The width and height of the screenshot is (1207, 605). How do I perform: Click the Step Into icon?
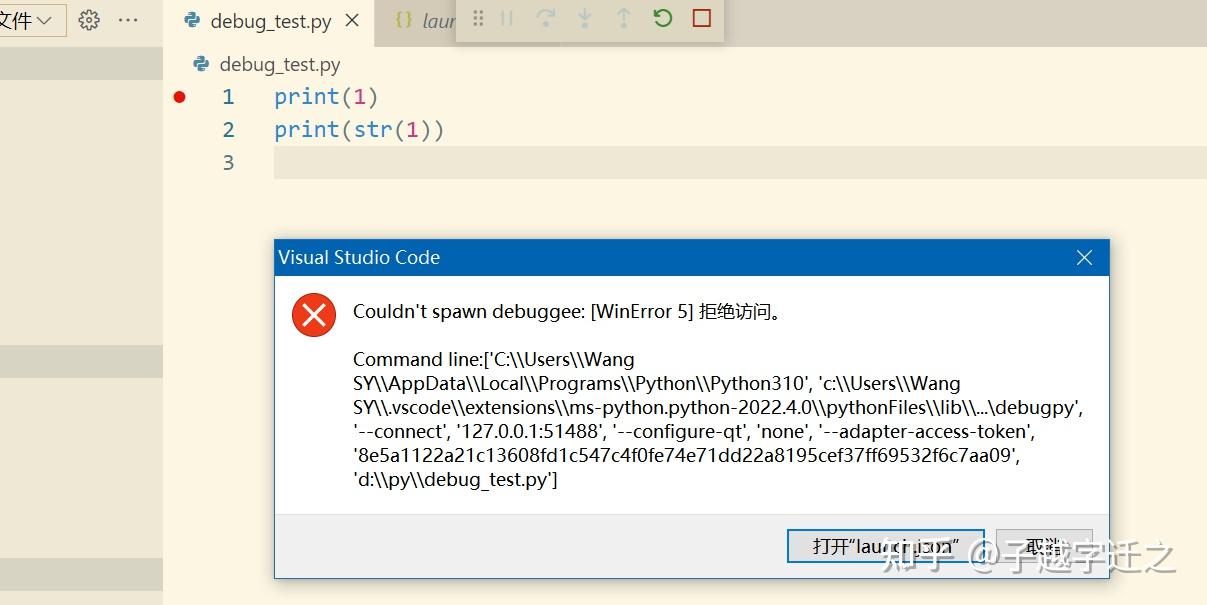coord(584,19)
